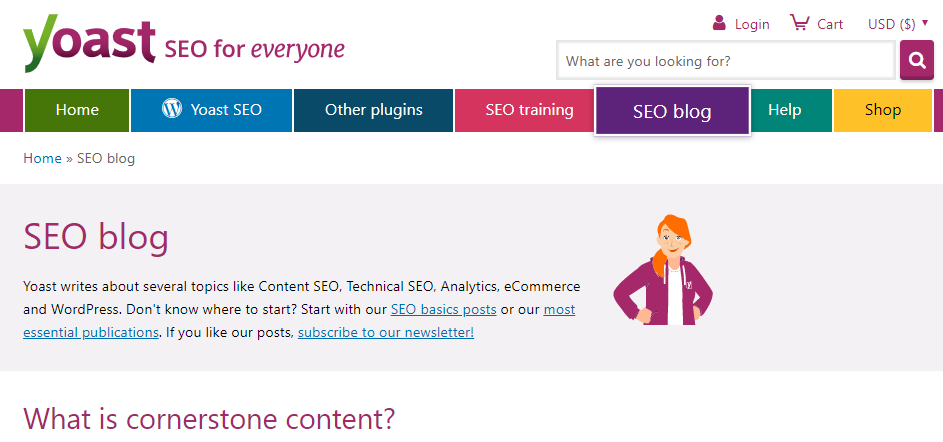The height and width of the screenshot is (442, 943).
Task: Click the shopping cart icon
Action: click(800, 23)
